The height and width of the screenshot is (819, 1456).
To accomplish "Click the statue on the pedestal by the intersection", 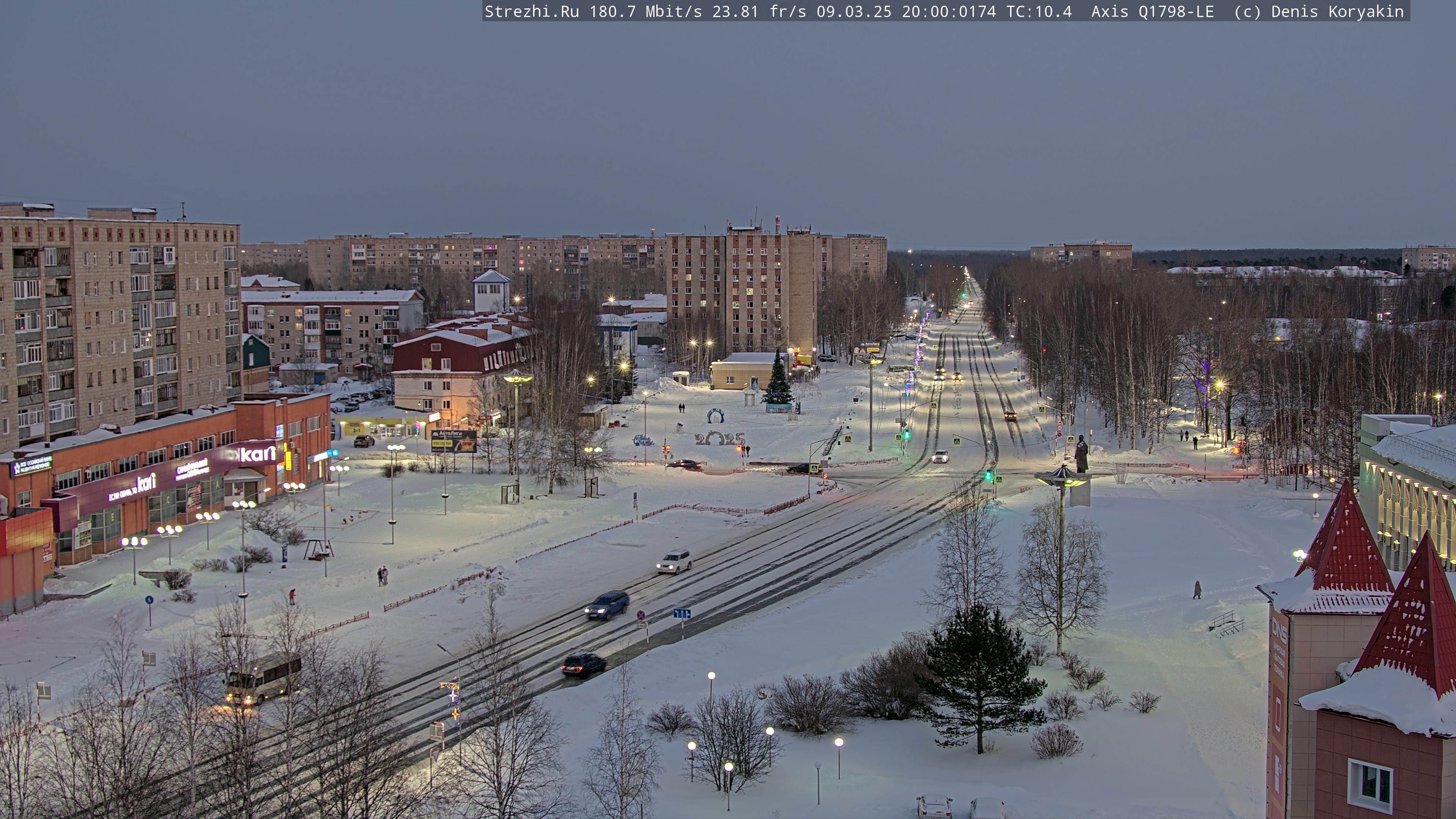I will pyautogui.click(x=1081, y=454).
